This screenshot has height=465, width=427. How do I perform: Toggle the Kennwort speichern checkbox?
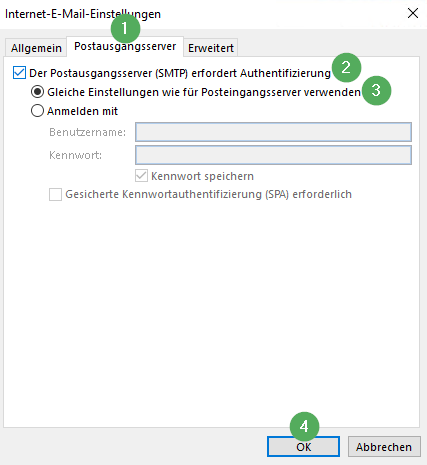141,176
